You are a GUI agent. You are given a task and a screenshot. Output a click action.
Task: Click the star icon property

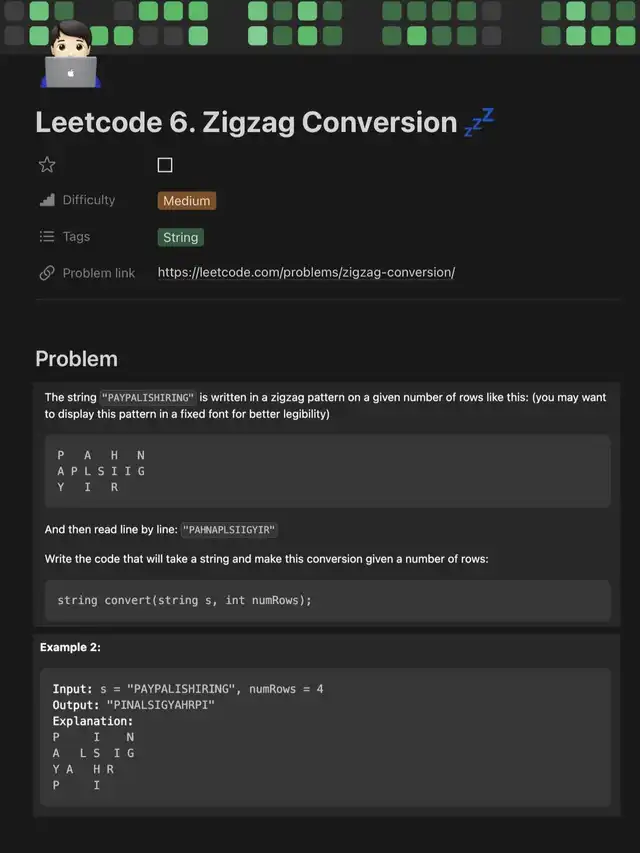click(47, 164)
